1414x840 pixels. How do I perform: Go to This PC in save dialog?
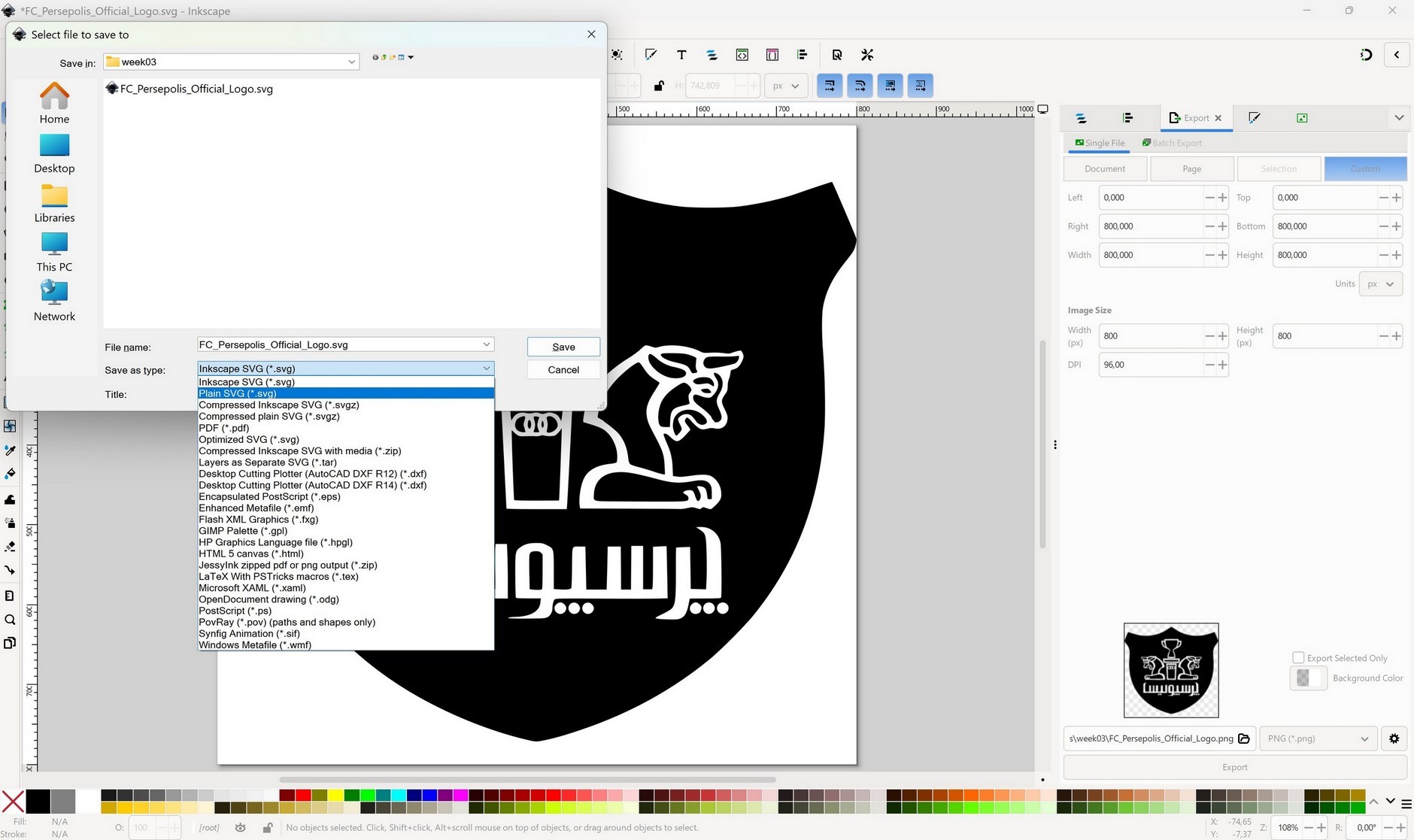pyautogui.click(x=54, y=252)
